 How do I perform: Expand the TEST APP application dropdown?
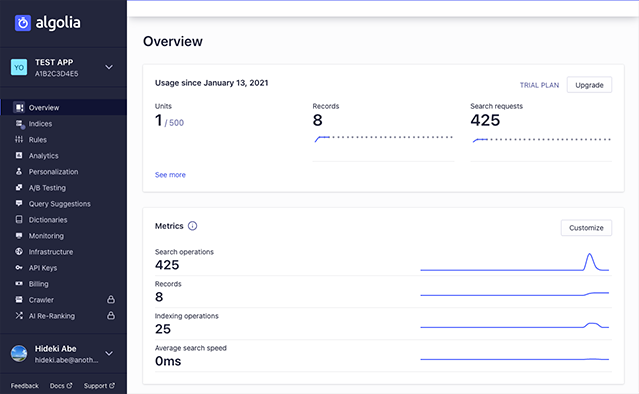[x=109, y=67]
